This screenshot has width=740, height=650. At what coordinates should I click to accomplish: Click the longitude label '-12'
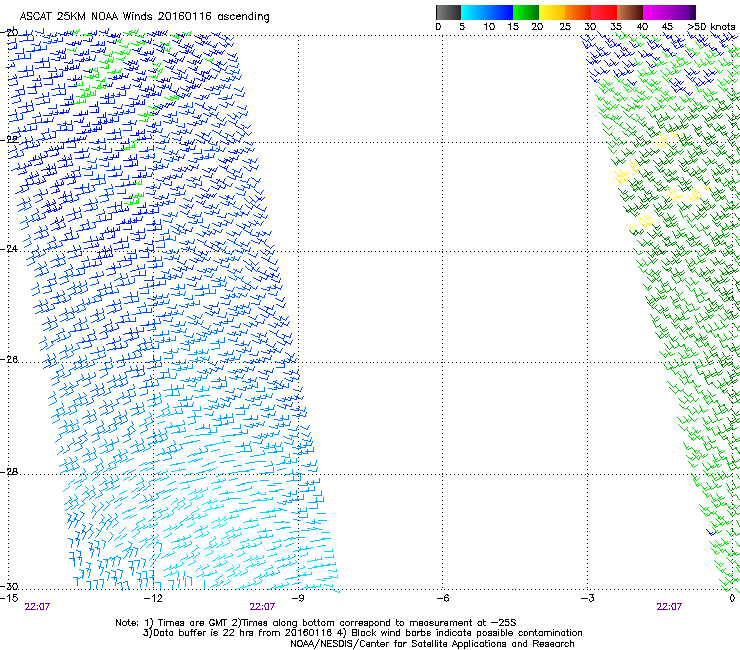[x=153, y=598]
